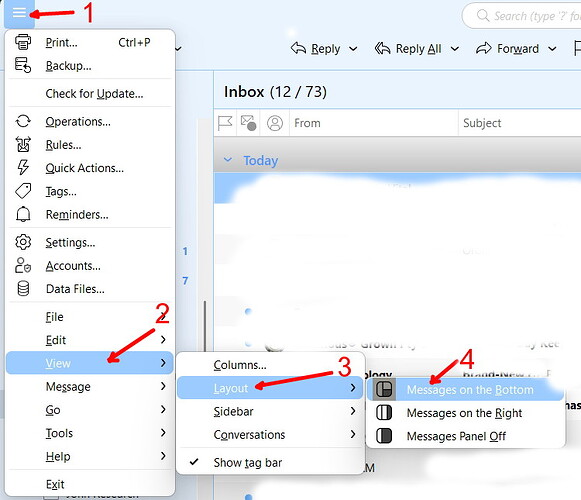Click the Reply button
581x500 pixels.
(316, 49)
